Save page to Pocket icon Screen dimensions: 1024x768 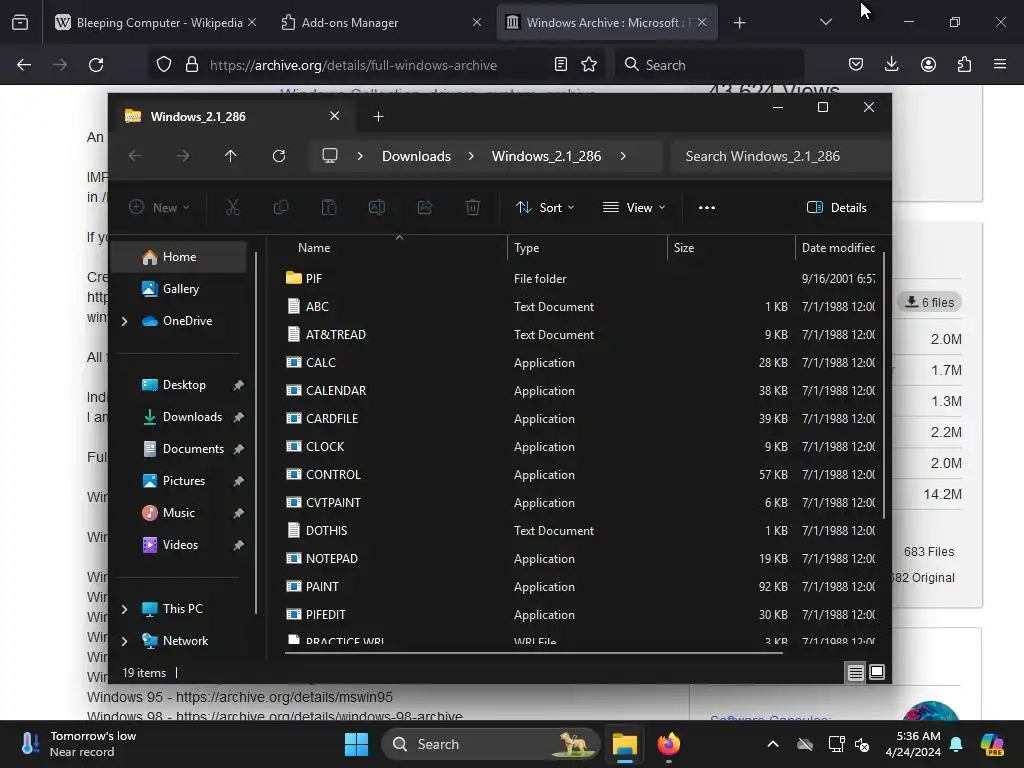point(856,65)
